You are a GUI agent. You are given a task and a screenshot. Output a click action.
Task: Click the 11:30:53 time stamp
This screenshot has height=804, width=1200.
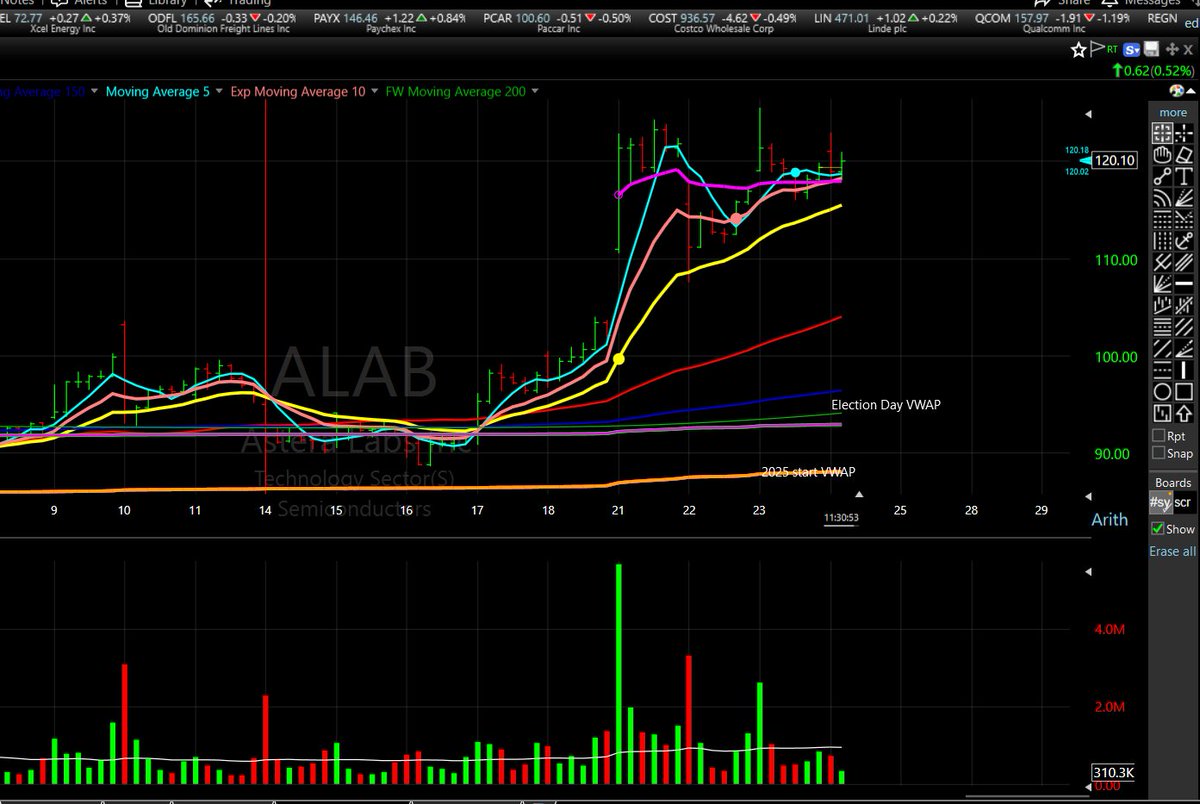841,518
